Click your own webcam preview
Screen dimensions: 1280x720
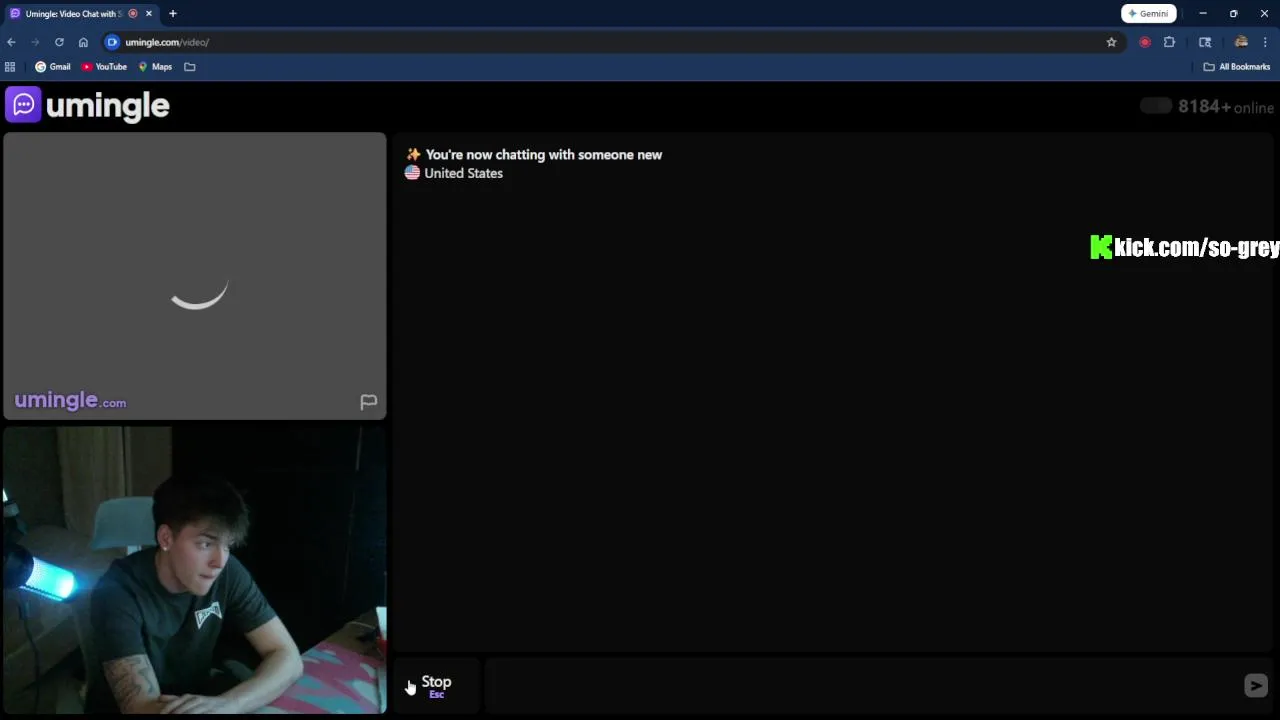[x=195, y=570]
